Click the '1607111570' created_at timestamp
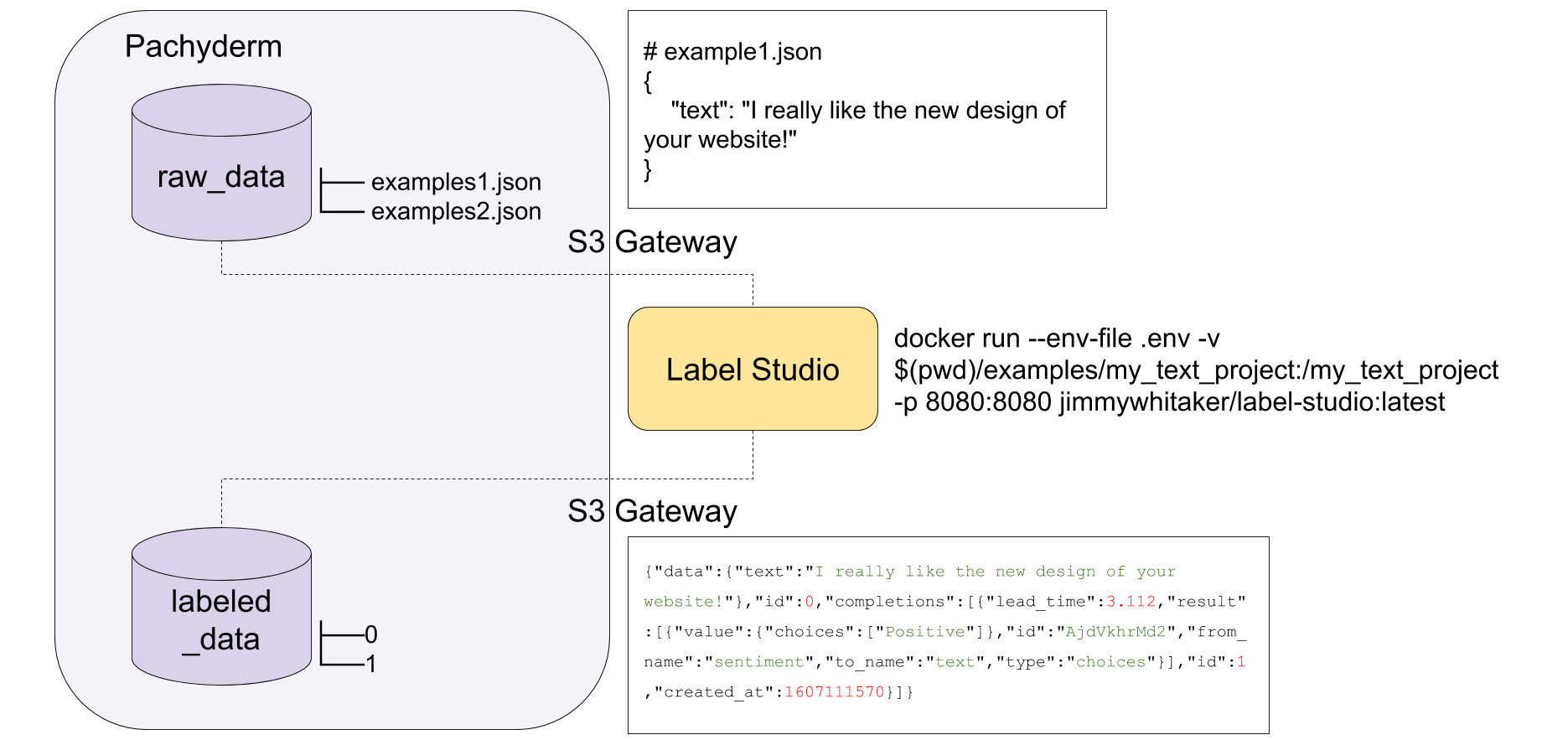Viewport: 1568px width, 740px height. 835,692
